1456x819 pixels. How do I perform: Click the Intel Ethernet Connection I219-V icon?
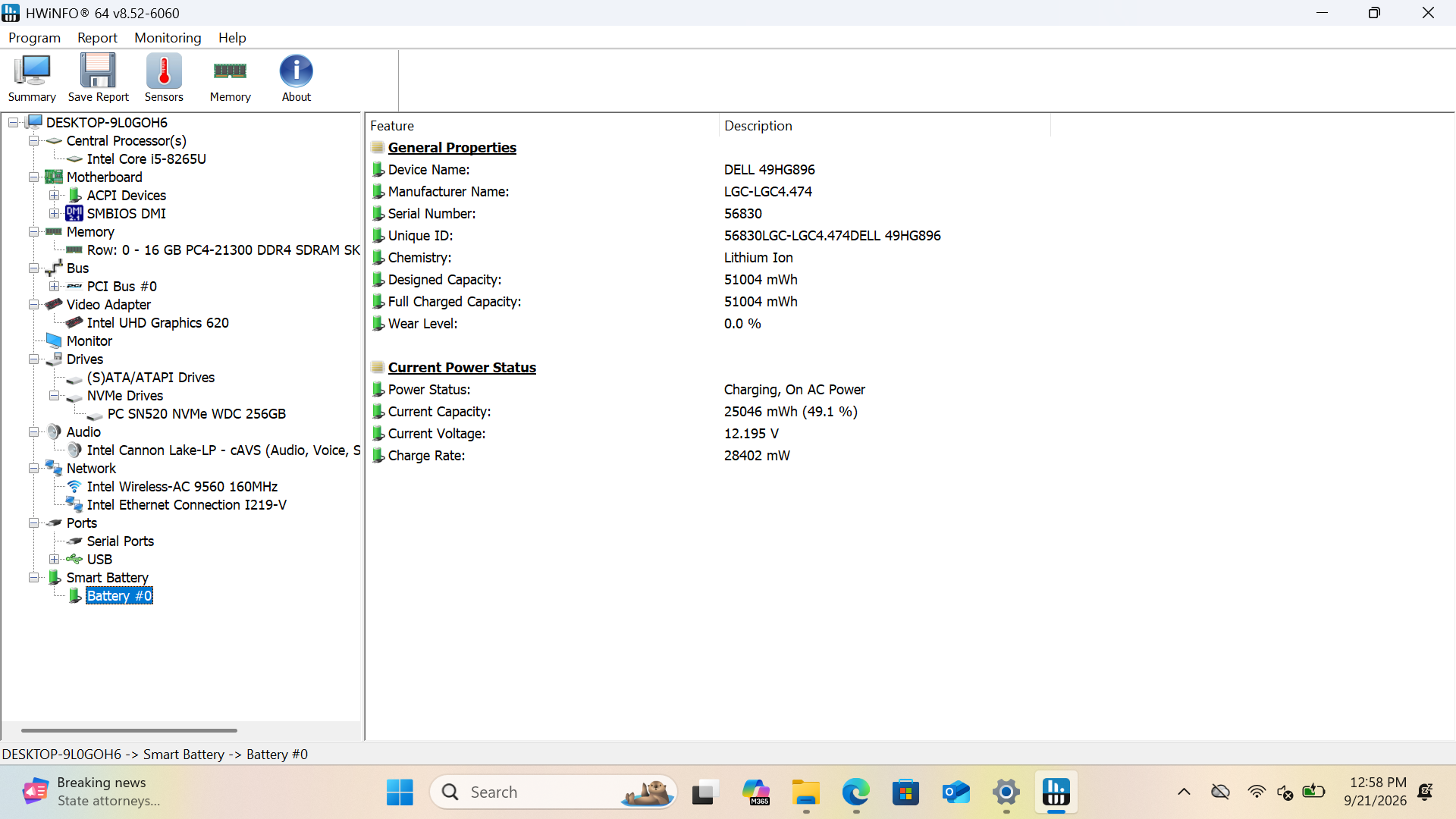point(74,505)
